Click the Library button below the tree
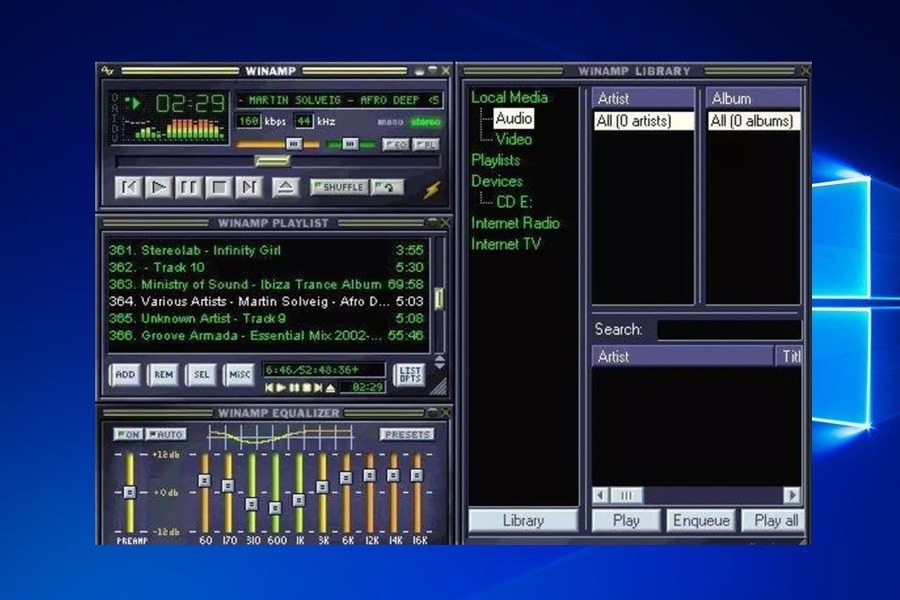Viewport: 900px width, 600px height. (x=523, y=521)
